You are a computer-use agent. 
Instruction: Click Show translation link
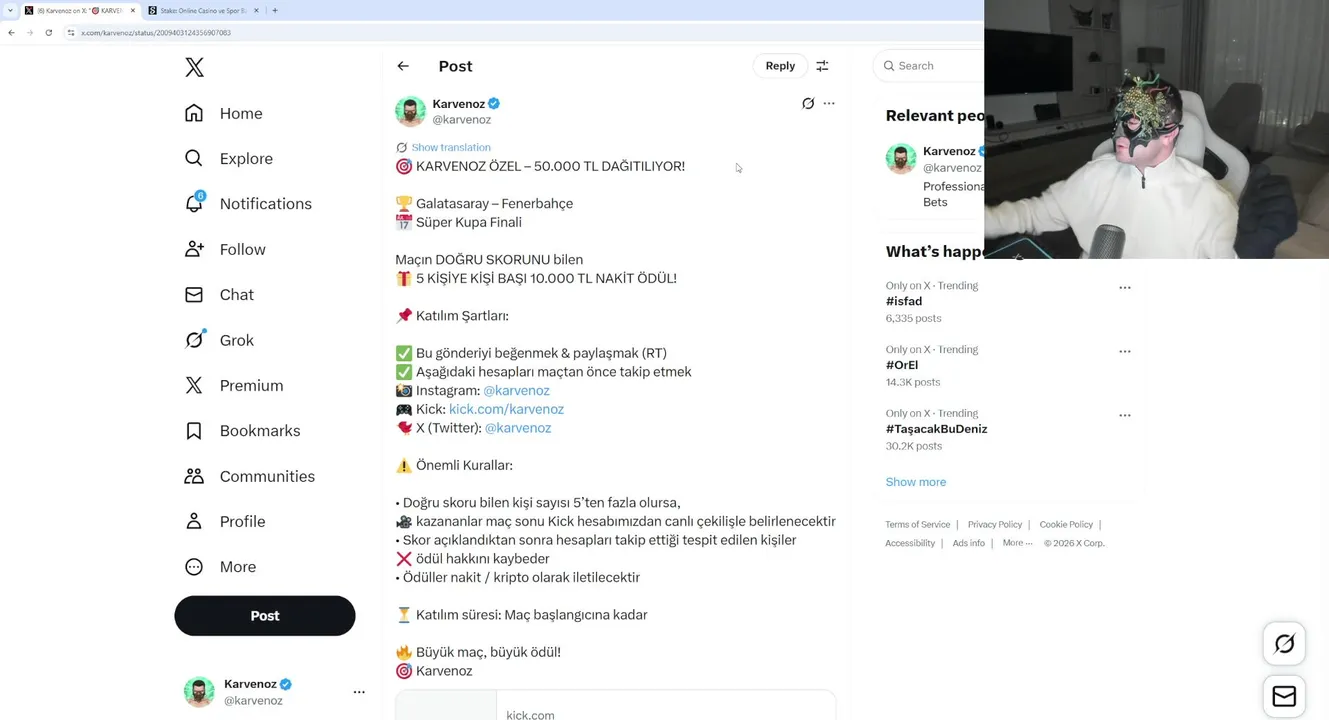tap(451, 147)
